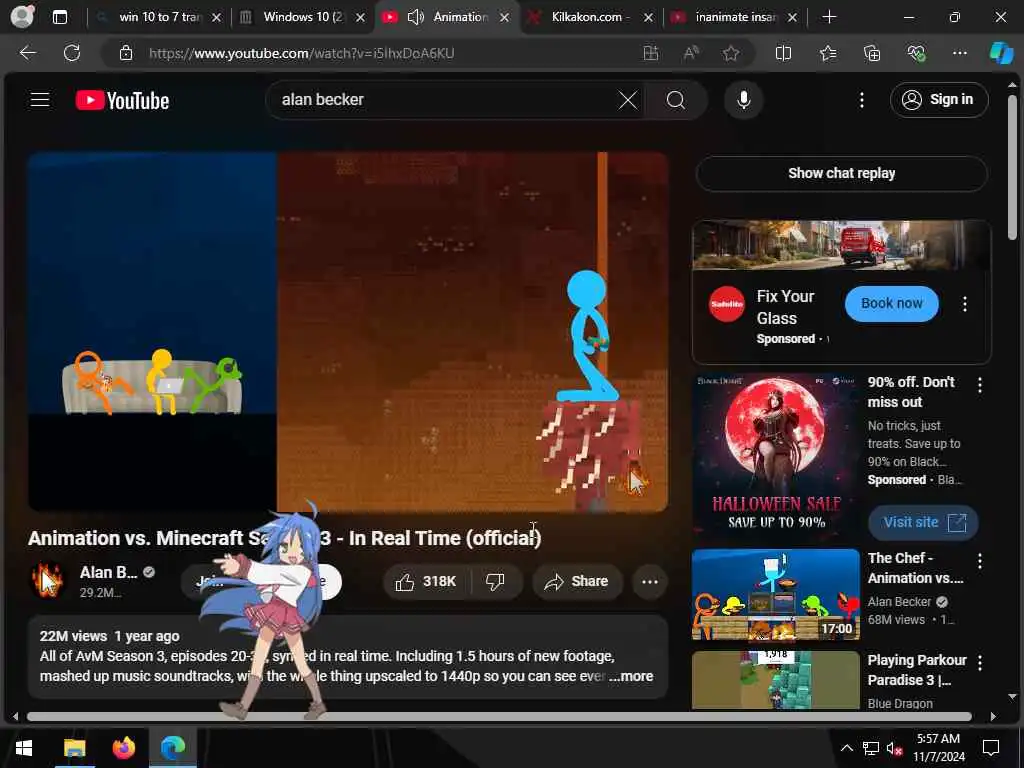Open YouTube hamburger guide menu
The image size is (1024, 768).
tap(40, 99)
